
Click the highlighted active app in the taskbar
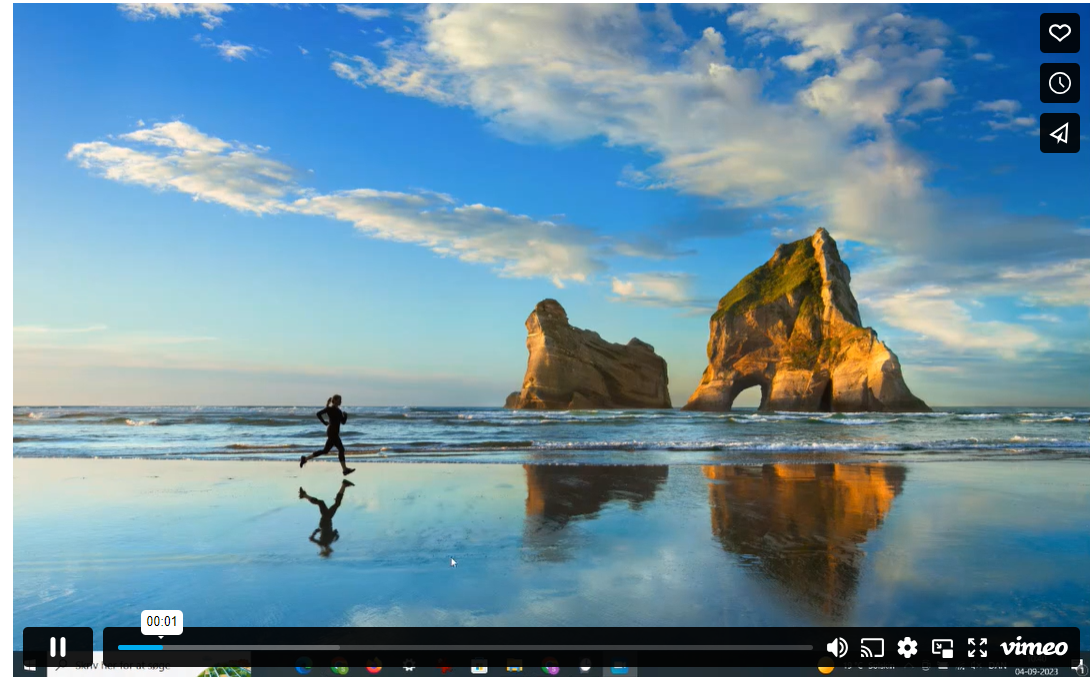[x=619, y=668]
